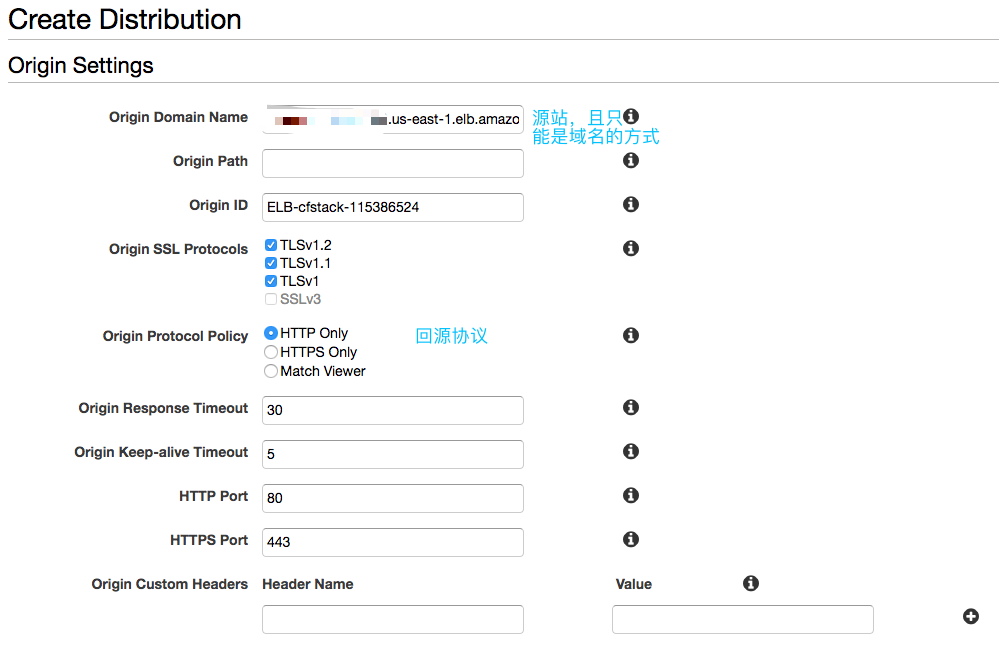
Task: Show info for Origin Protocol Policy
Action: point(631,335)
